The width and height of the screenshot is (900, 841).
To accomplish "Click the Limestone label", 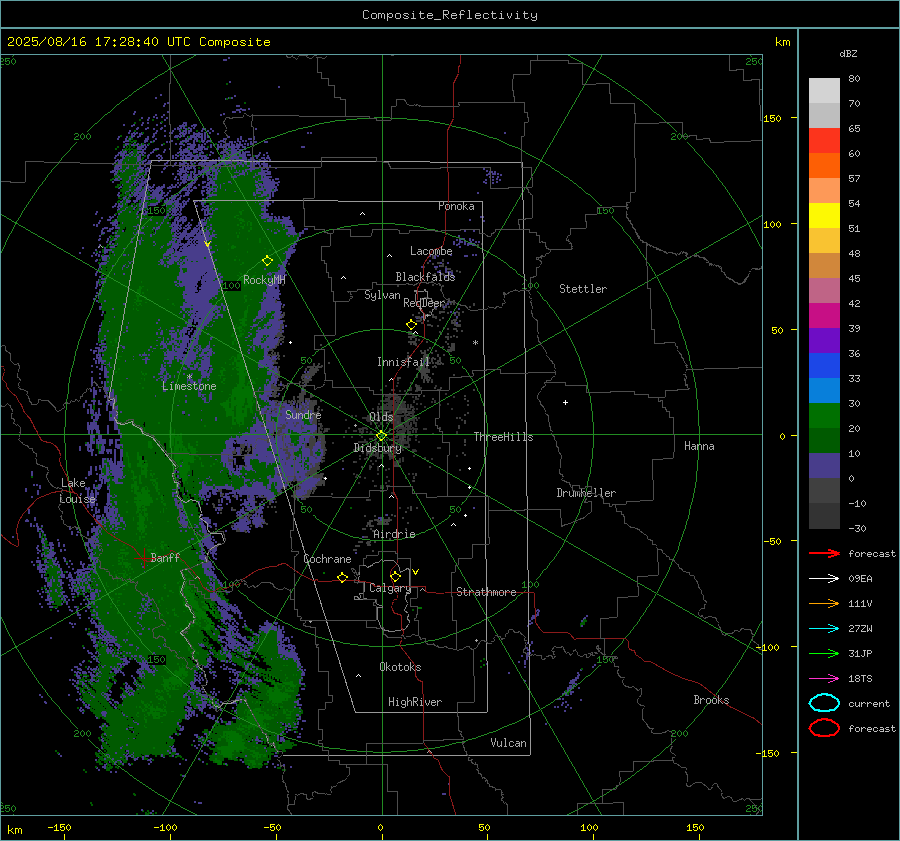I will [189, 386].
